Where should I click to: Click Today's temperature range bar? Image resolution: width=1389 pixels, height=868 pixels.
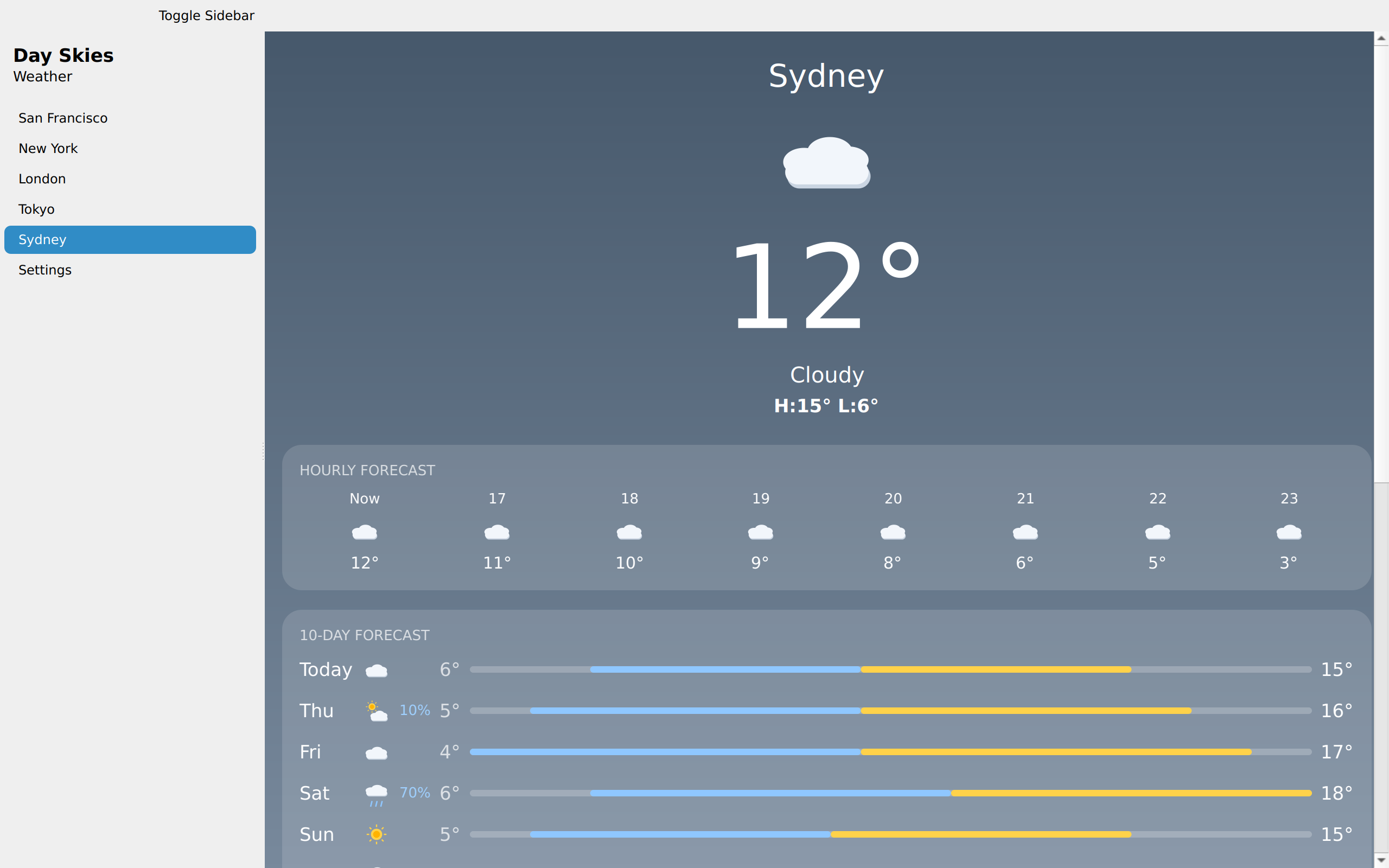891,669
